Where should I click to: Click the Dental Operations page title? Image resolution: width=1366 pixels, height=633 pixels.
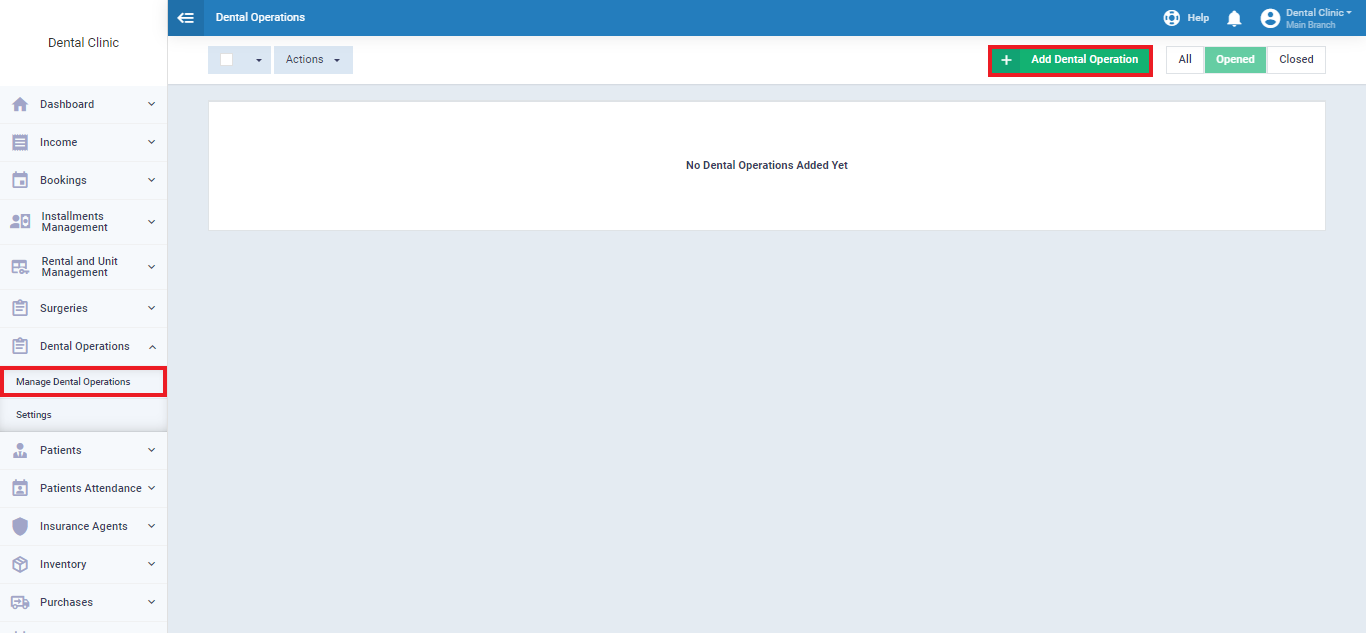point(260,18)
